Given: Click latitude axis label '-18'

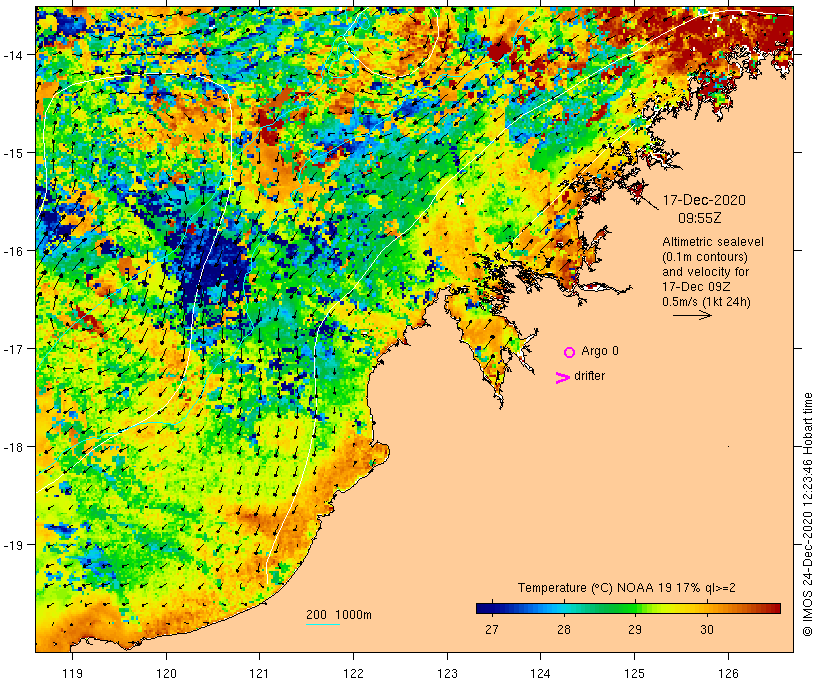Looking at the screenshot, I should (13, 447).
